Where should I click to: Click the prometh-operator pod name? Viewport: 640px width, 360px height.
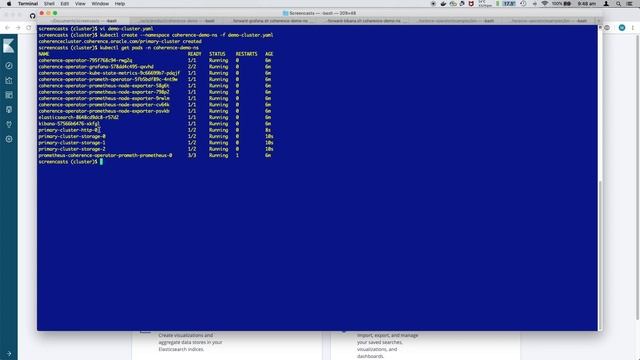tap(108, 79)
